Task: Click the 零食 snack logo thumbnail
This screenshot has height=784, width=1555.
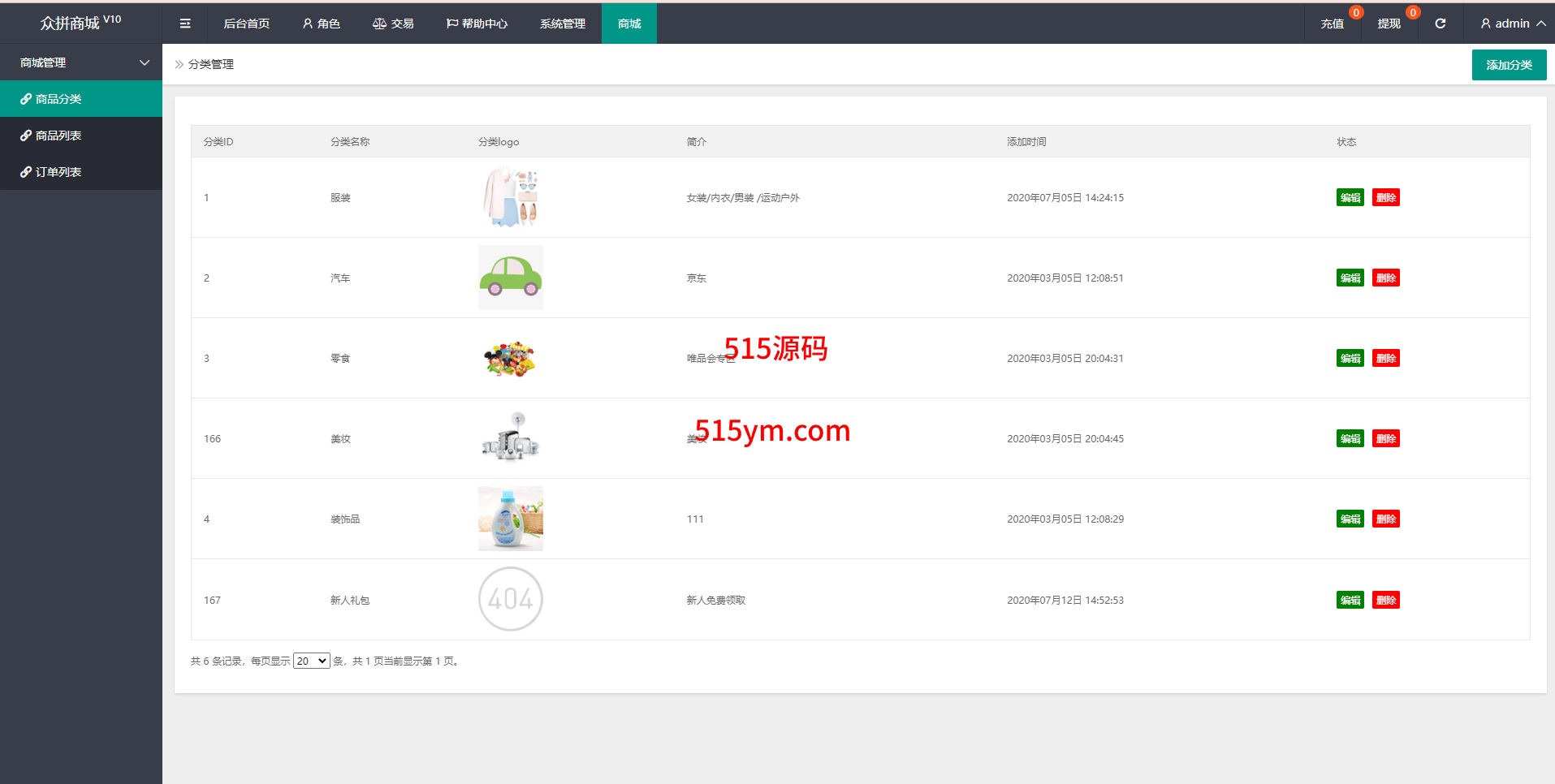Action: point(511,358)
